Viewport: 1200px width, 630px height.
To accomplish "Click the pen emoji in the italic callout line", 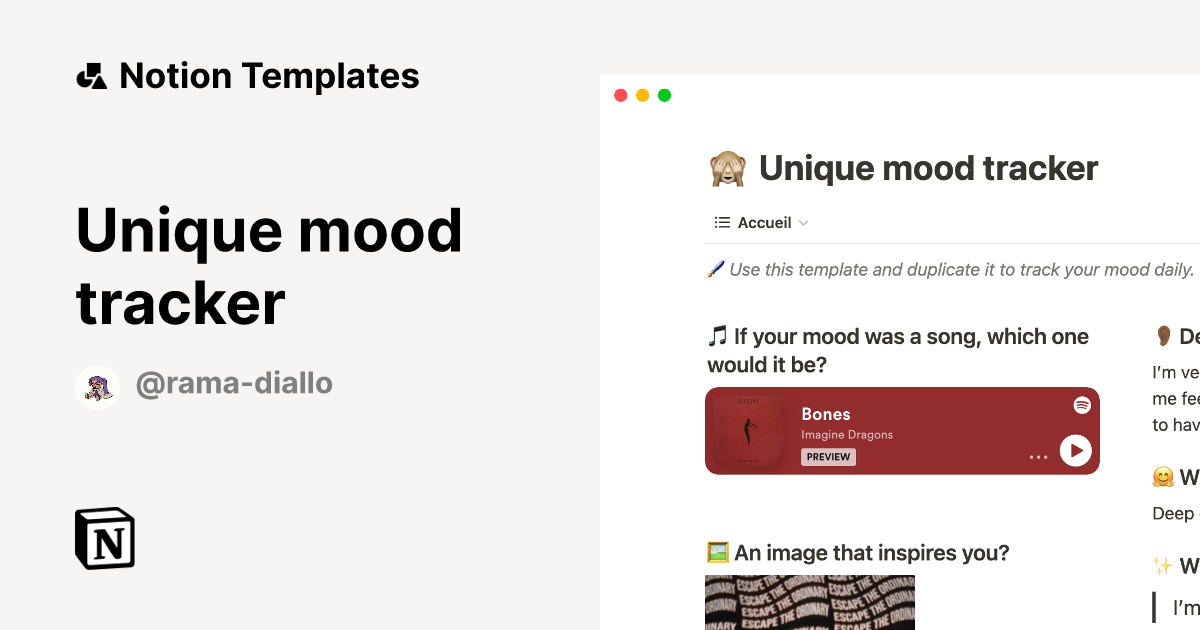I will (x=715, y=269).
